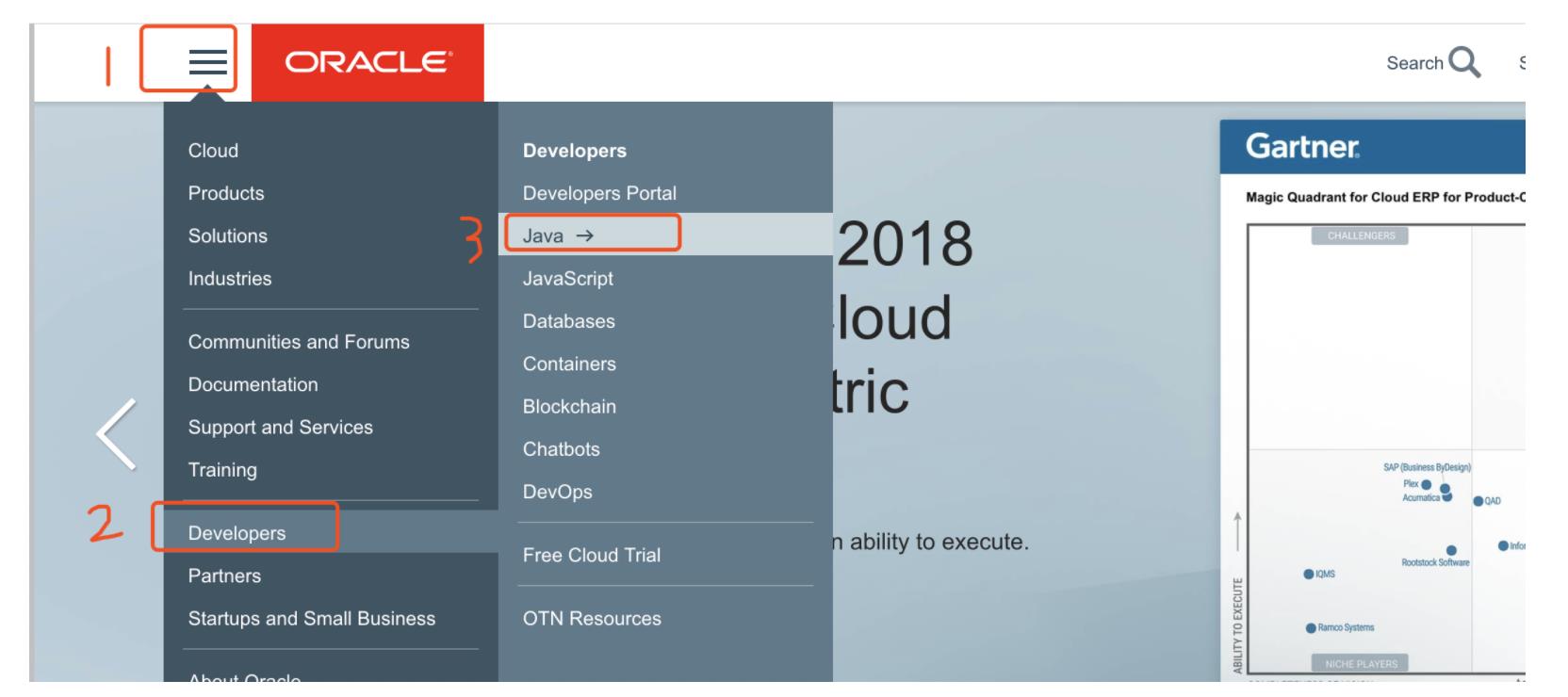Click the Magic Quadrant title text
The image size is (1568, 697).
click(x=1385, y=197)
